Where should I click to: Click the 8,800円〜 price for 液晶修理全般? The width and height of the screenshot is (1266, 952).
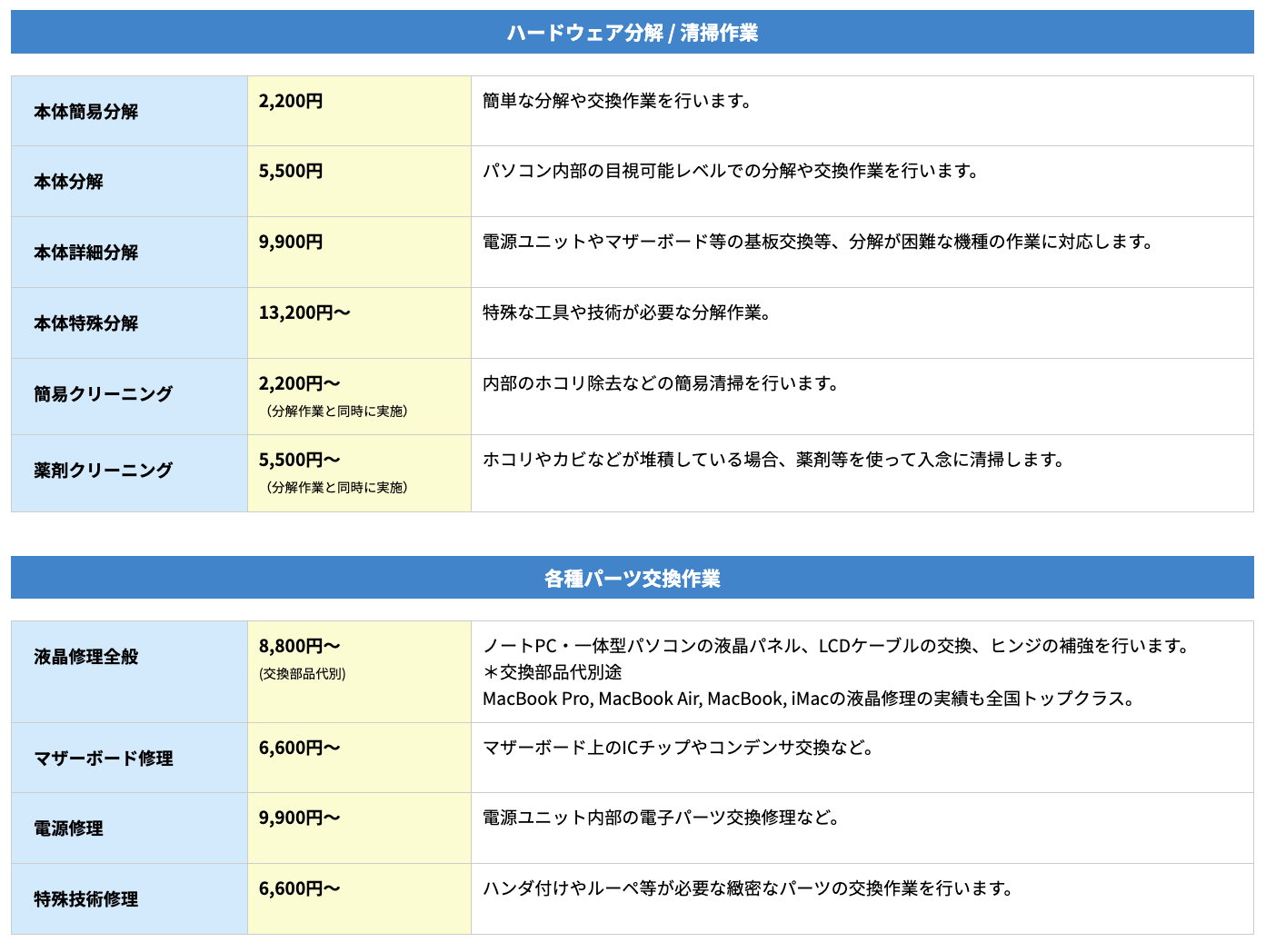[x=300, y=646]
